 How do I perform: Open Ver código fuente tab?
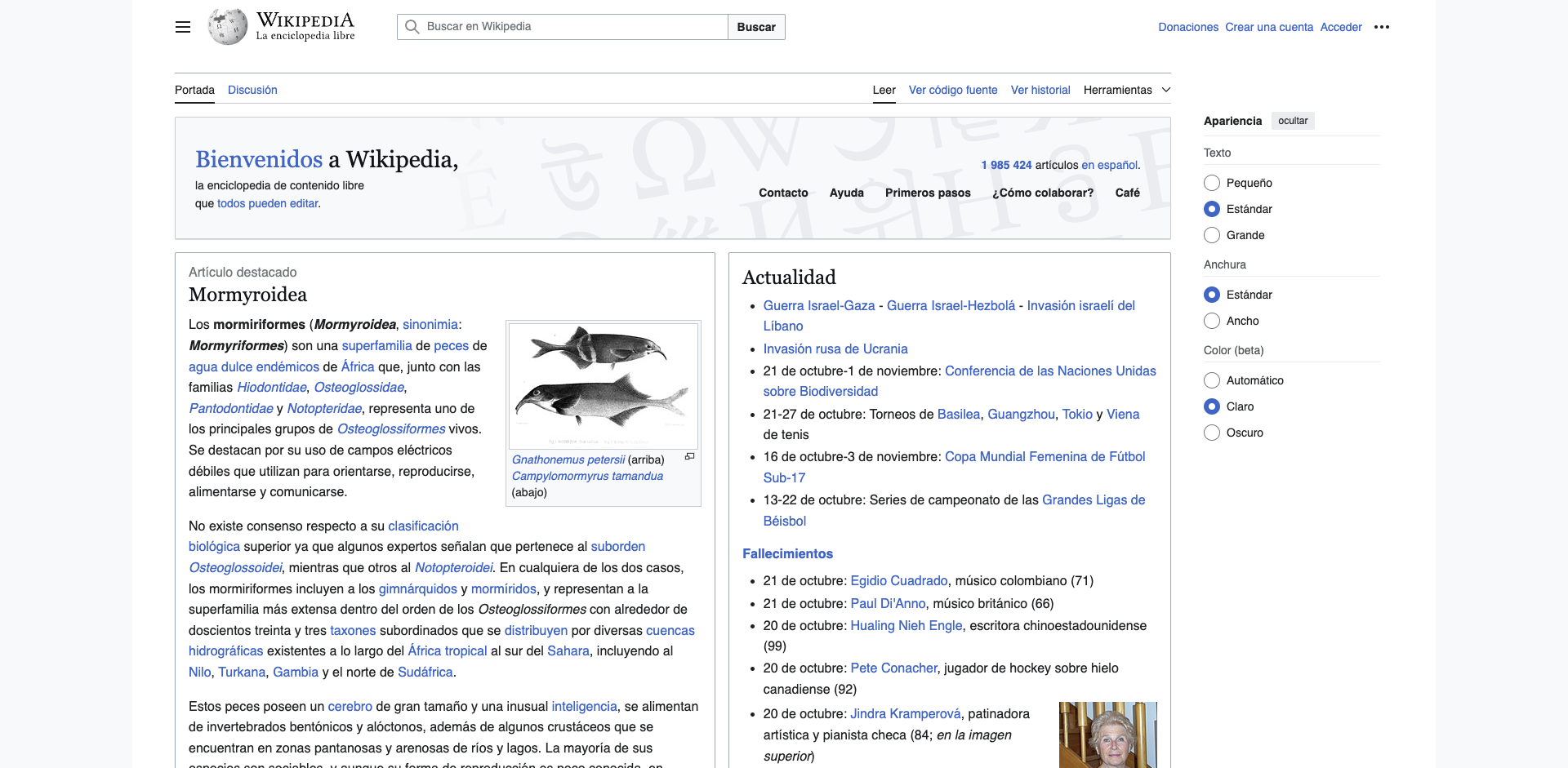click(x=953, y=90)
